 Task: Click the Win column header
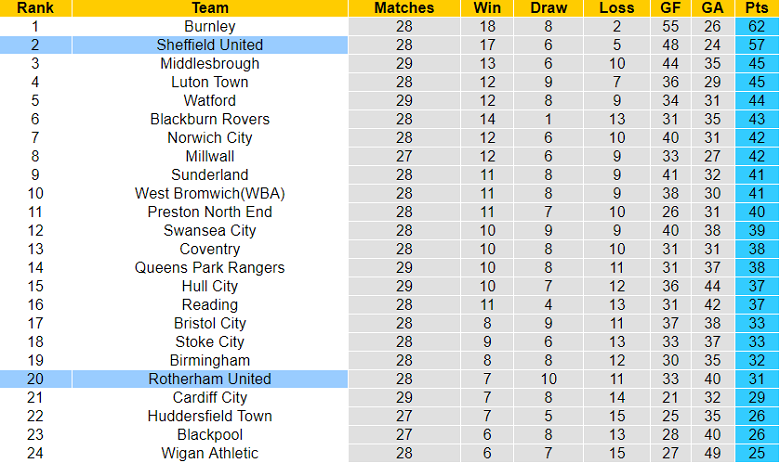coord(487,8)
